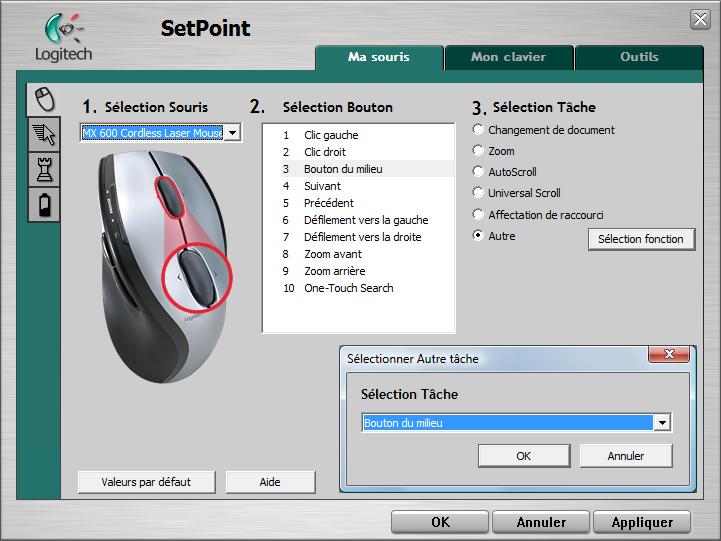Click the MX 600 mouse picture
Screen dimensions: 721x541
[163, 267]
